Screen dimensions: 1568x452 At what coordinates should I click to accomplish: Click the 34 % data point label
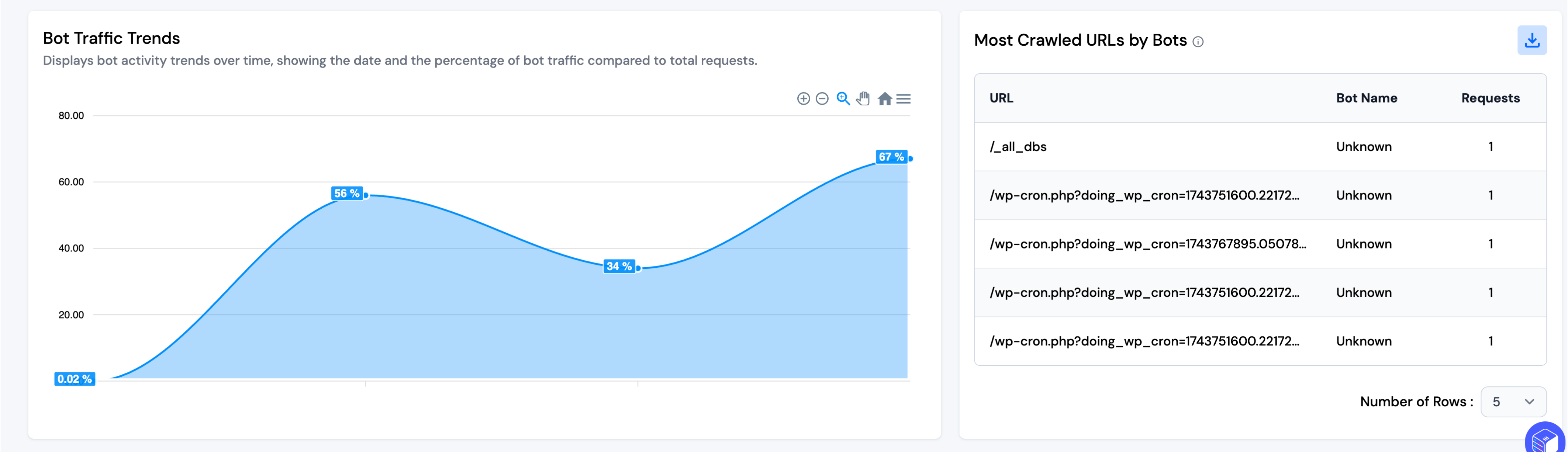point(619,267)
